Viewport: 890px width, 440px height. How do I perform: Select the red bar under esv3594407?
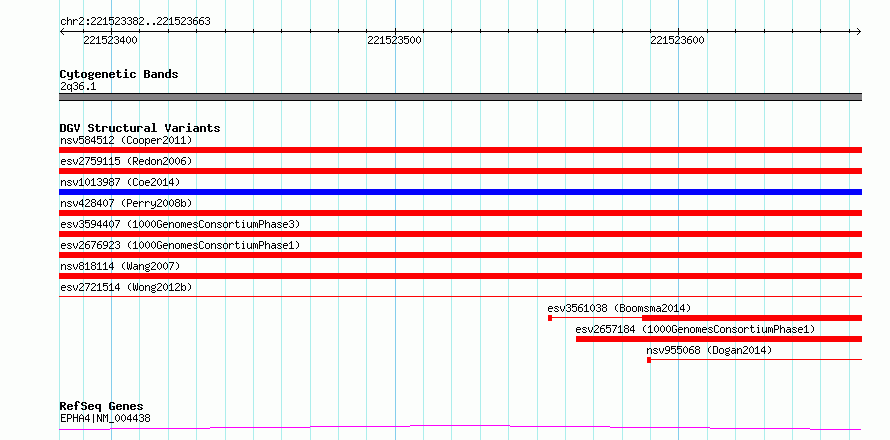(460, 234)
